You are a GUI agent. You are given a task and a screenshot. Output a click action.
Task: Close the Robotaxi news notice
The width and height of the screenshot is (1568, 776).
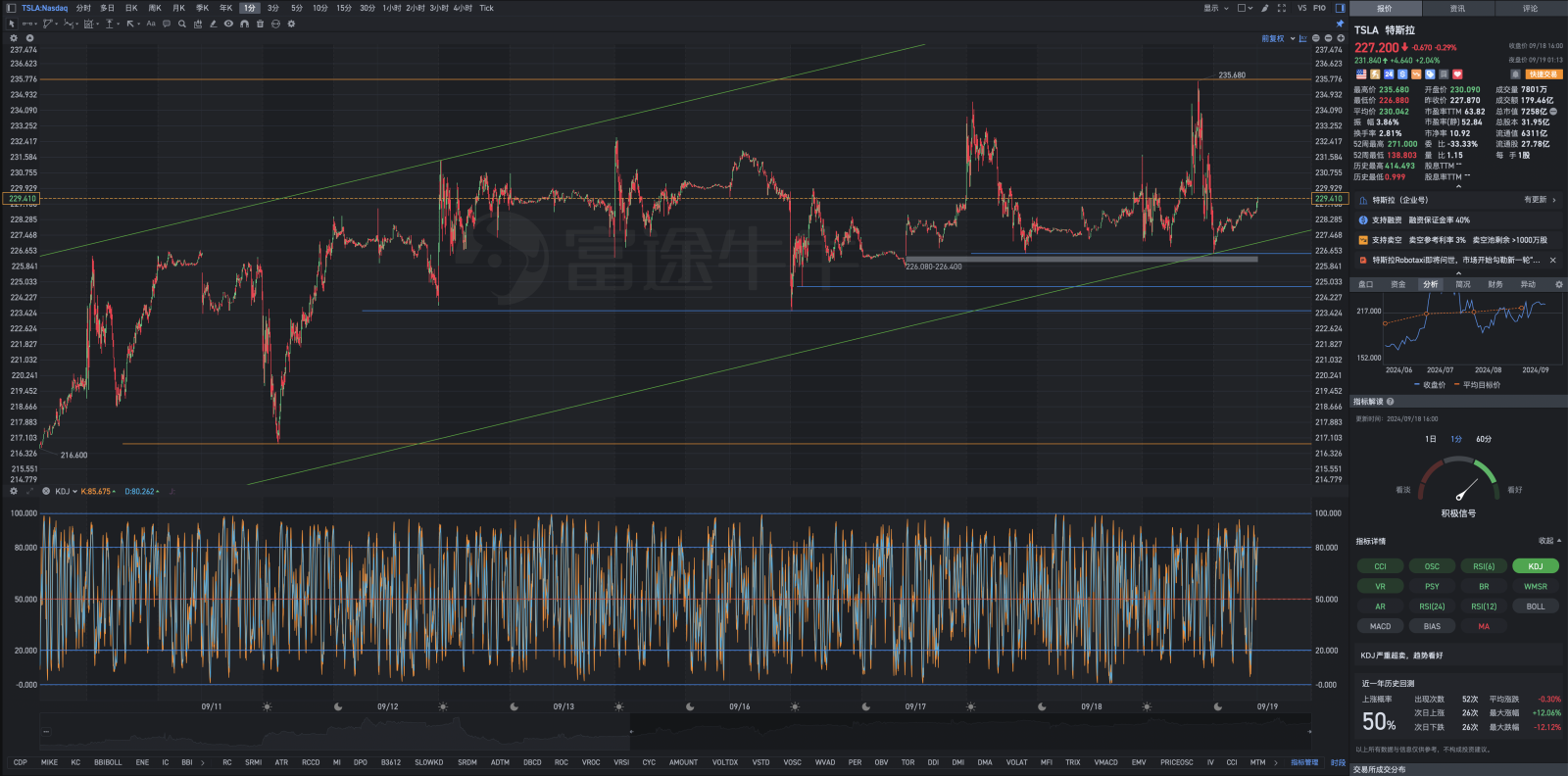[x=1553, y=261]
